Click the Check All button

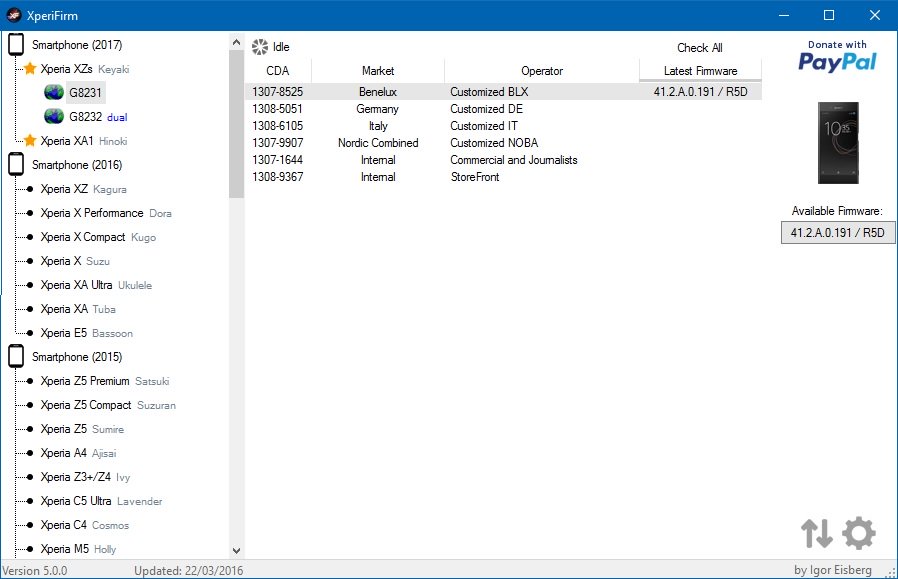(x=700, y=48)
